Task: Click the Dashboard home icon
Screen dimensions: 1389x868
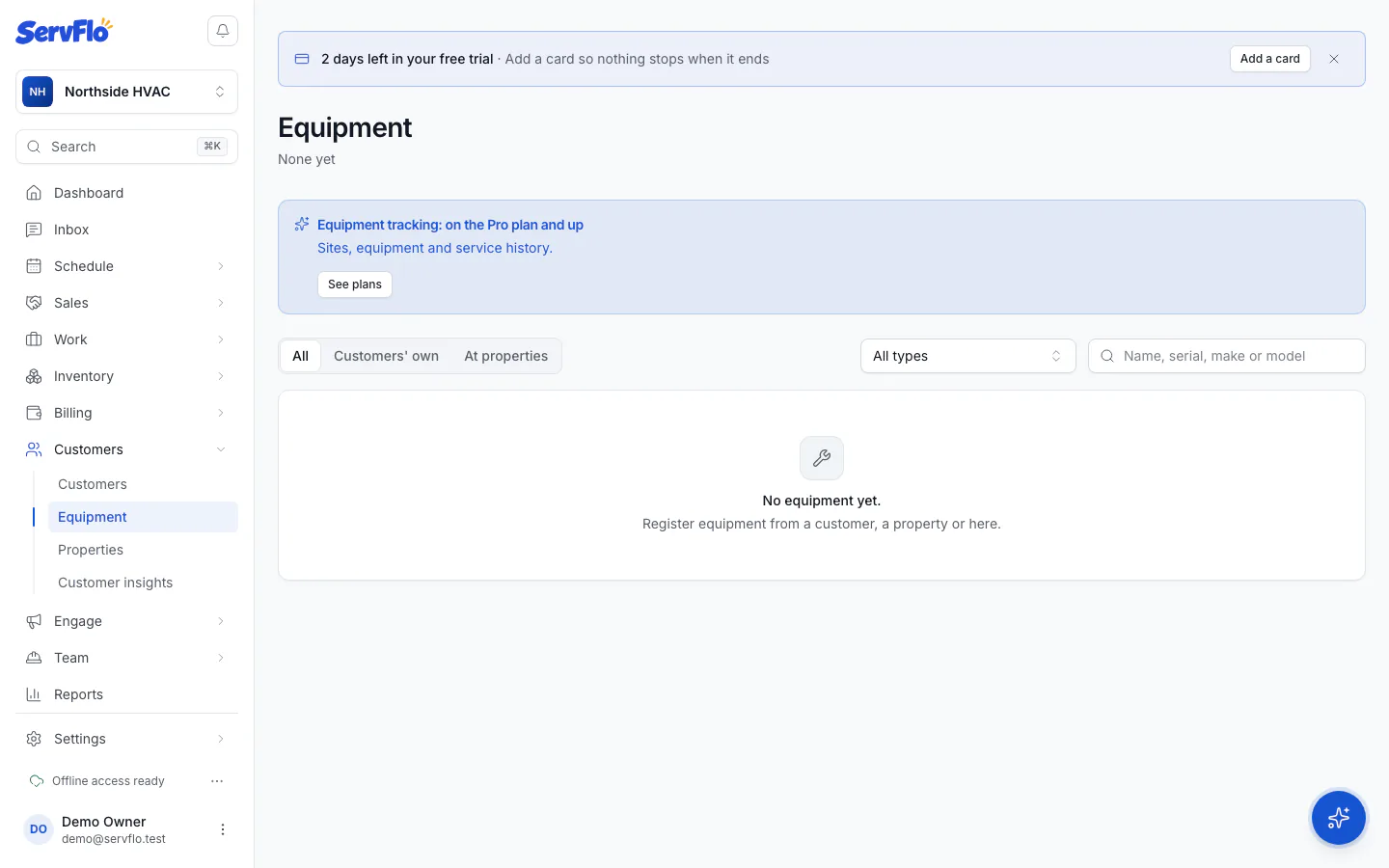Action: [x=34, y=193]
